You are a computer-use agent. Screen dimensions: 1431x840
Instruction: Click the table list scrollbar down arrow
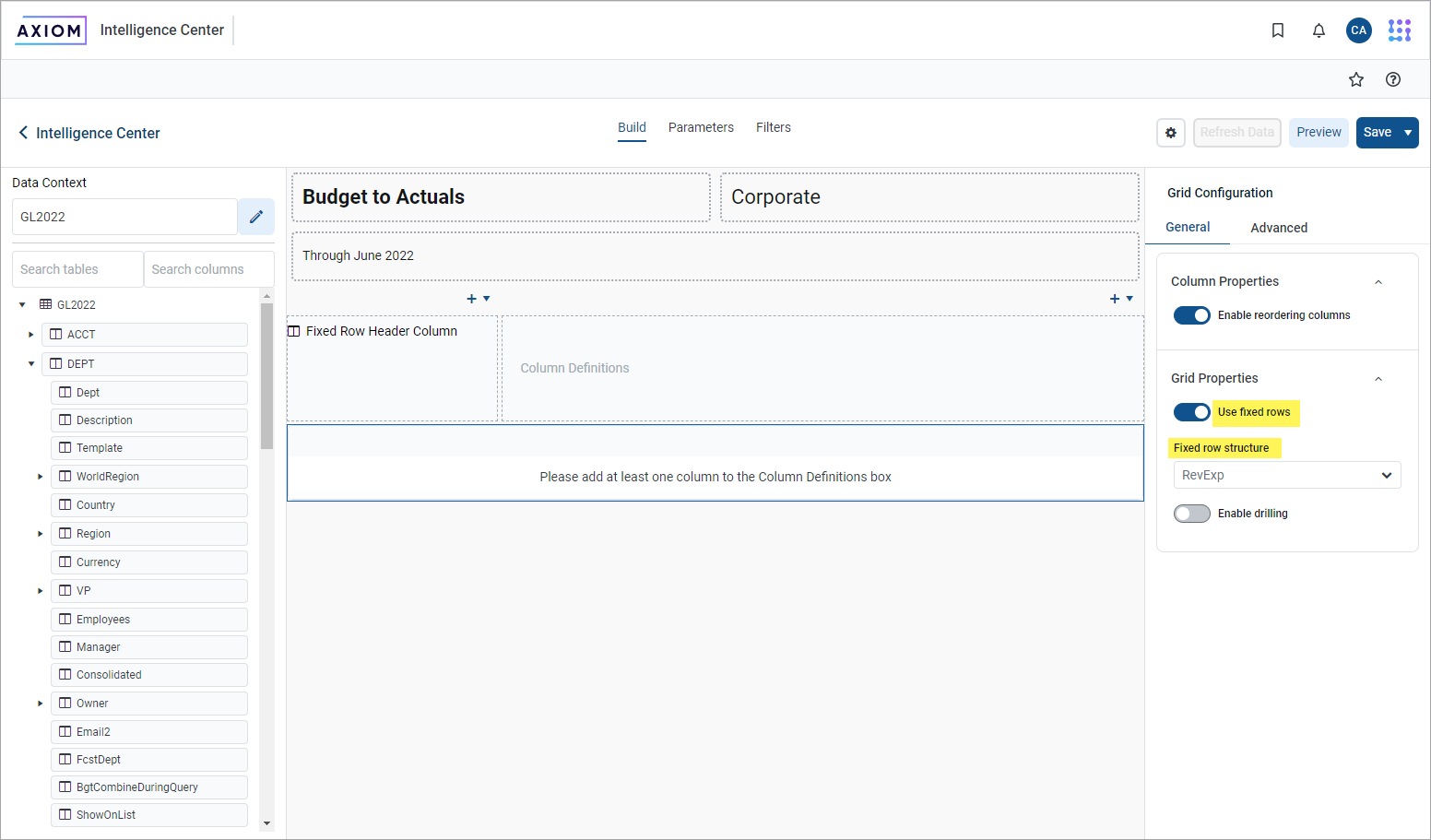tap(266, 823)
